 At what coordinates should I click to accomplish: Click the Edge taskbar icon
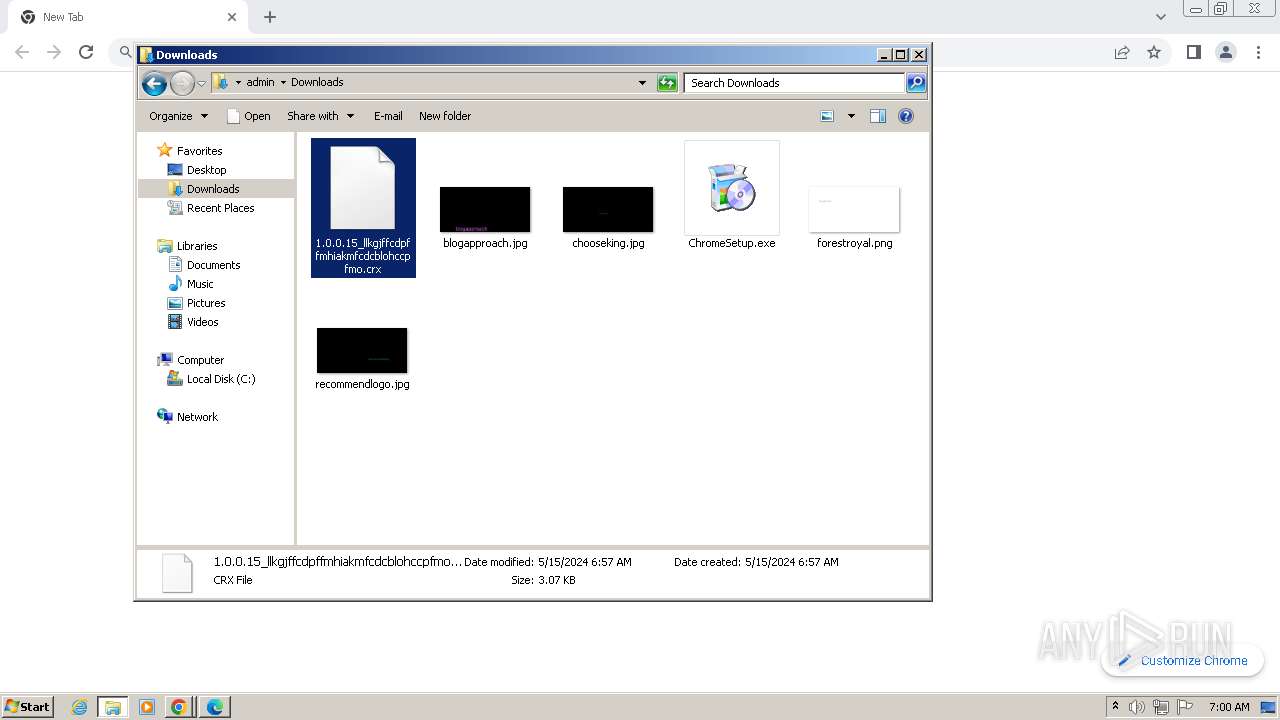(x=214, y=707)
